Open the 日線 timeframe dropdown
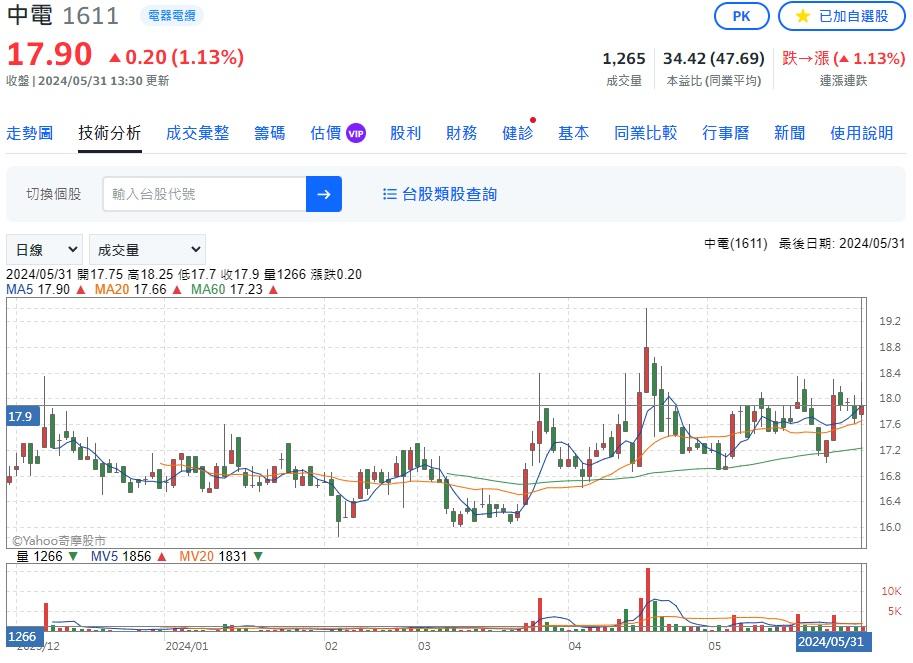 coord(44,250)
